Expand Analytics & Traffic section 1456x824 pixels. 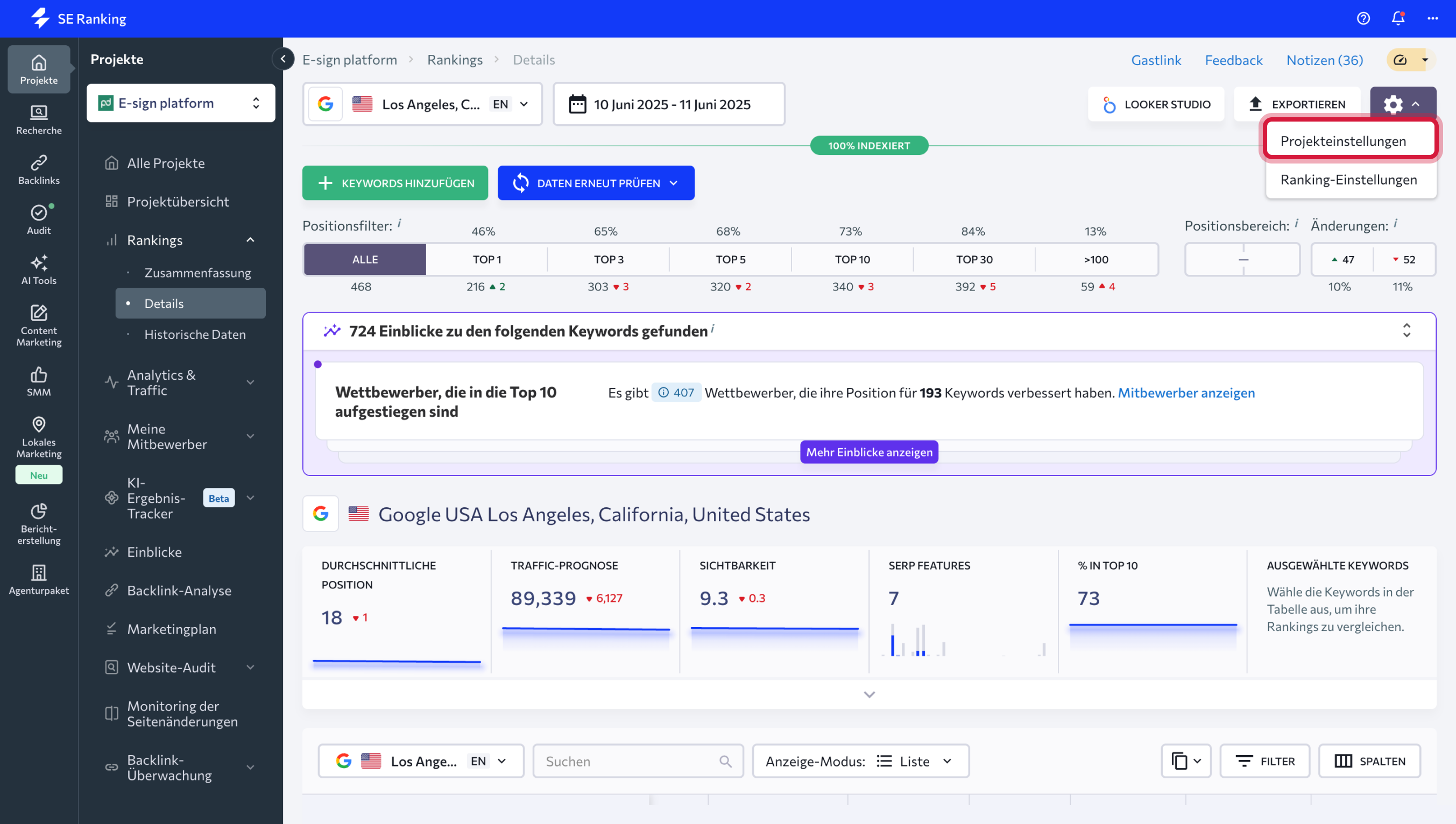pyautogui.click(x=250, y=382)
